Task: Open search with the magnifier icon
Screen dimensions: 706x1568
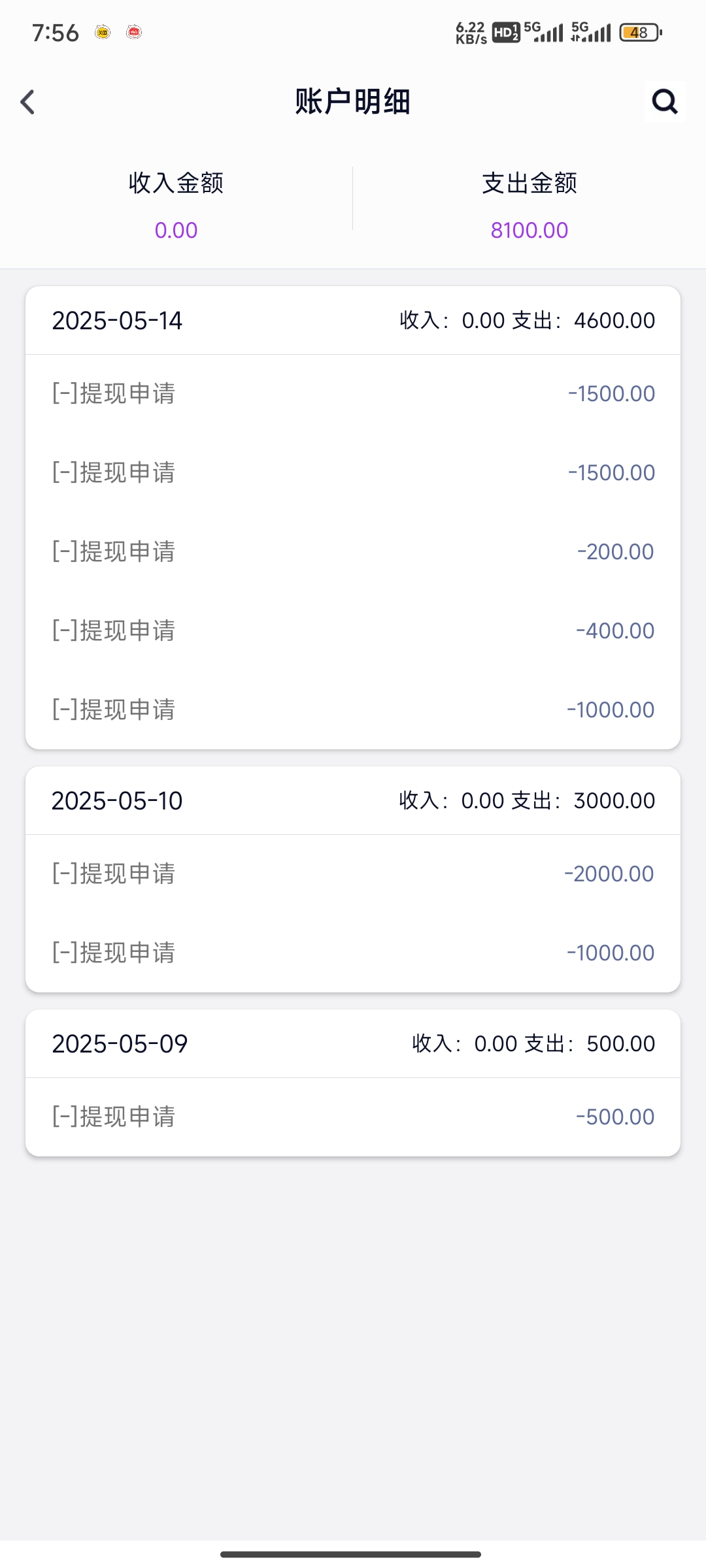Action: [665, 101]
